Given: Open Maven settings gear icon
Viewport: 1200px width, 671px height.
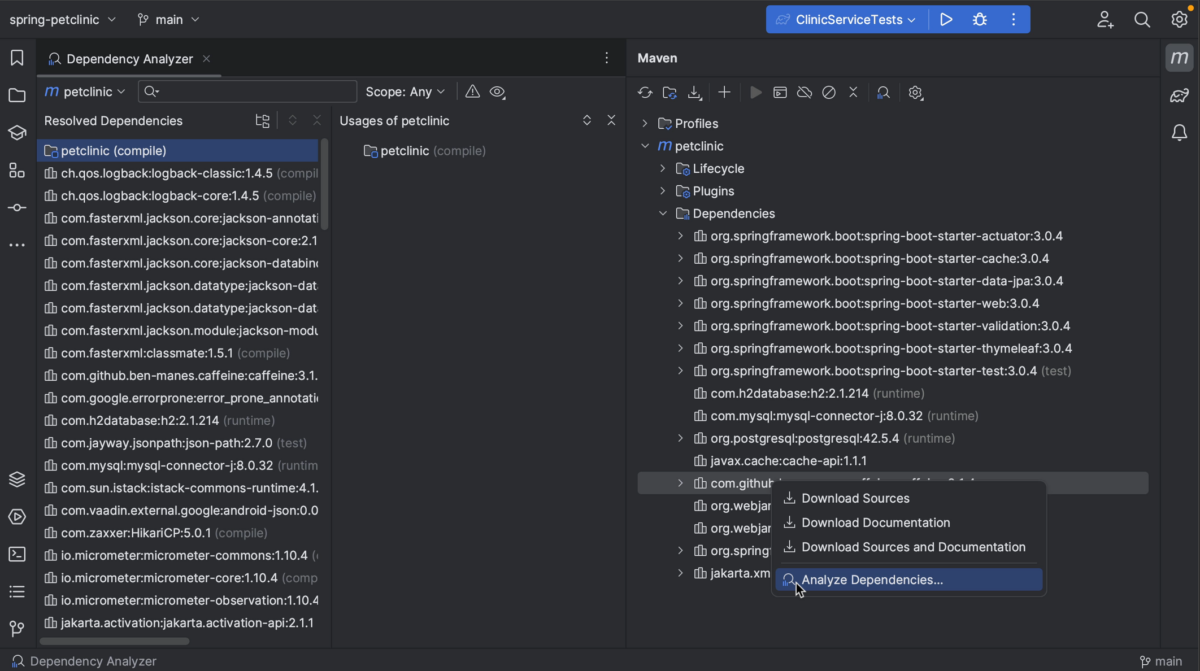Looking at the screenshot, I should click(915, 92).
